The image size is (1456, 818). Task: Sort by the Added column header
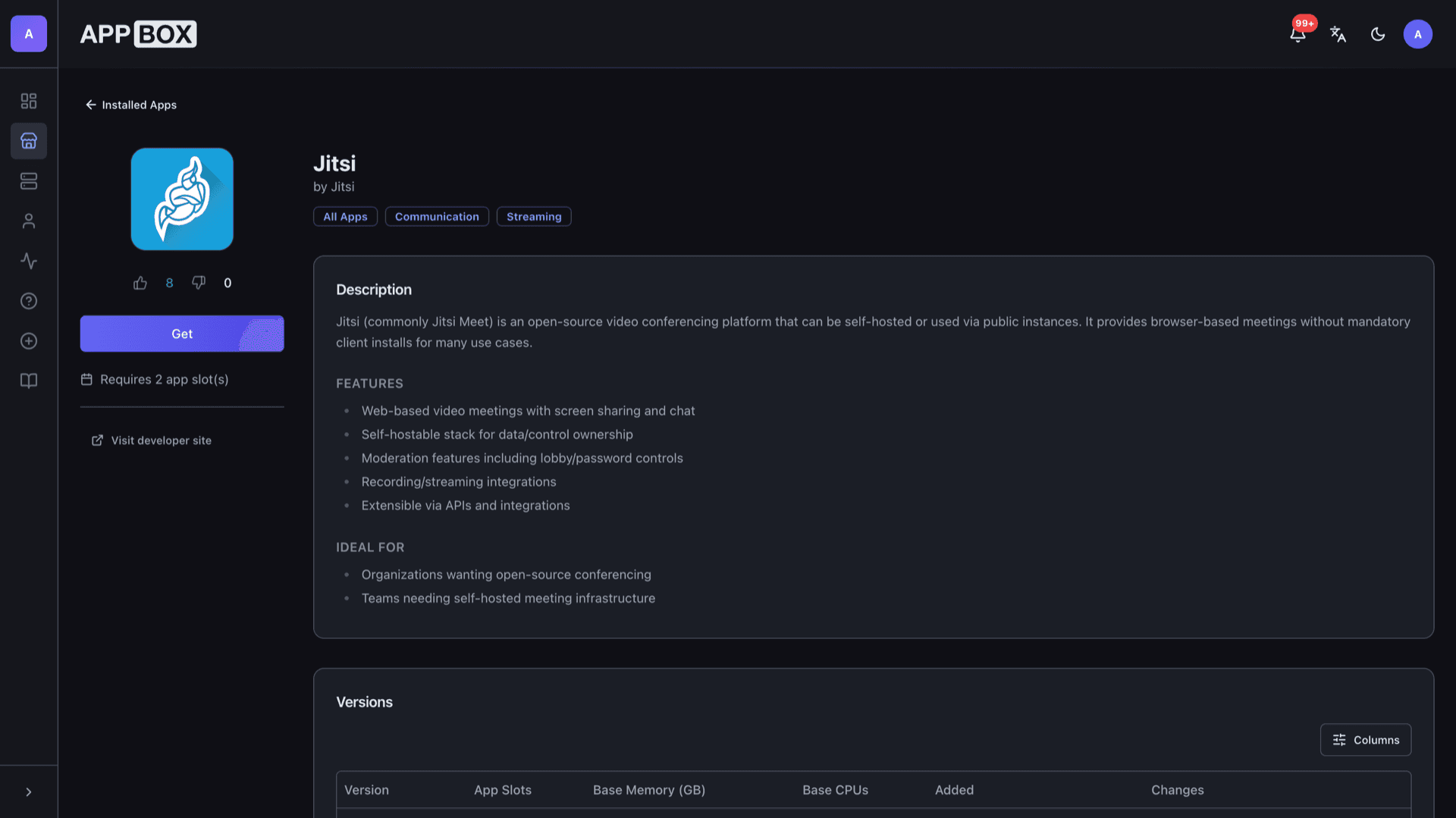954,790
